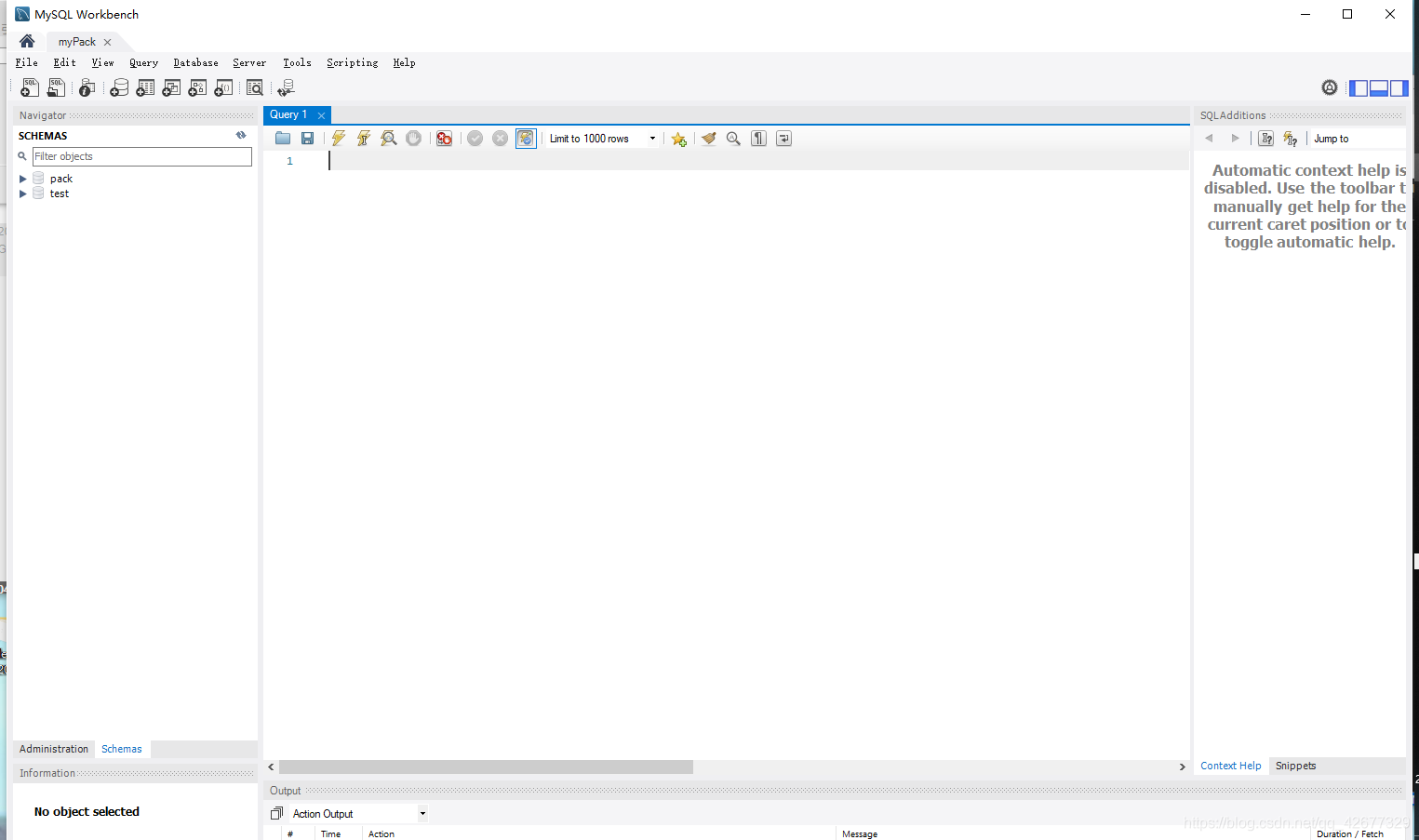The image size is (1419, 840).
Task: Commit the transaction checkmark icon
Action: 475,139
